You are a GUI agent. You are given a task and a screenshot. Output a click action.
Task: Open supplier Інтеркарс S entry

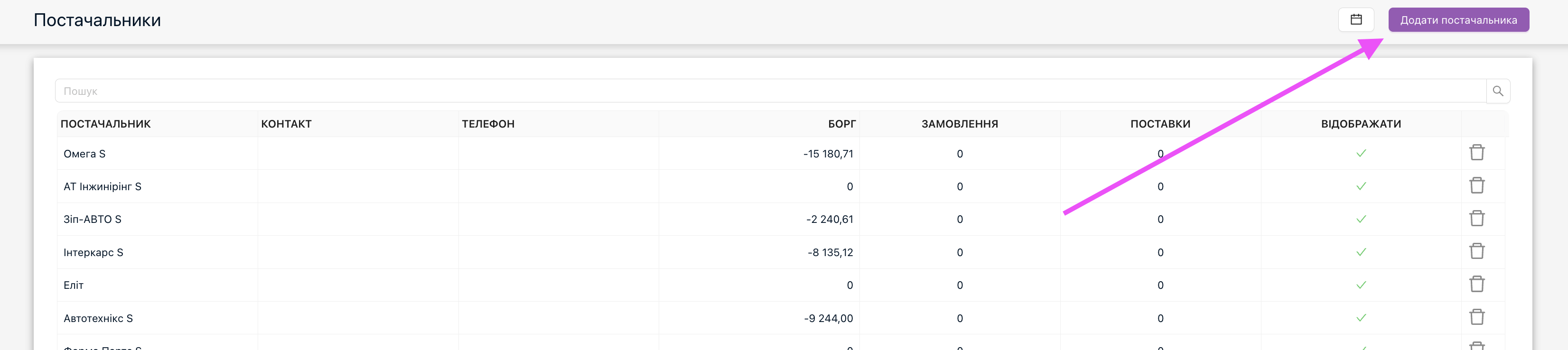click(x=93, y=253)
